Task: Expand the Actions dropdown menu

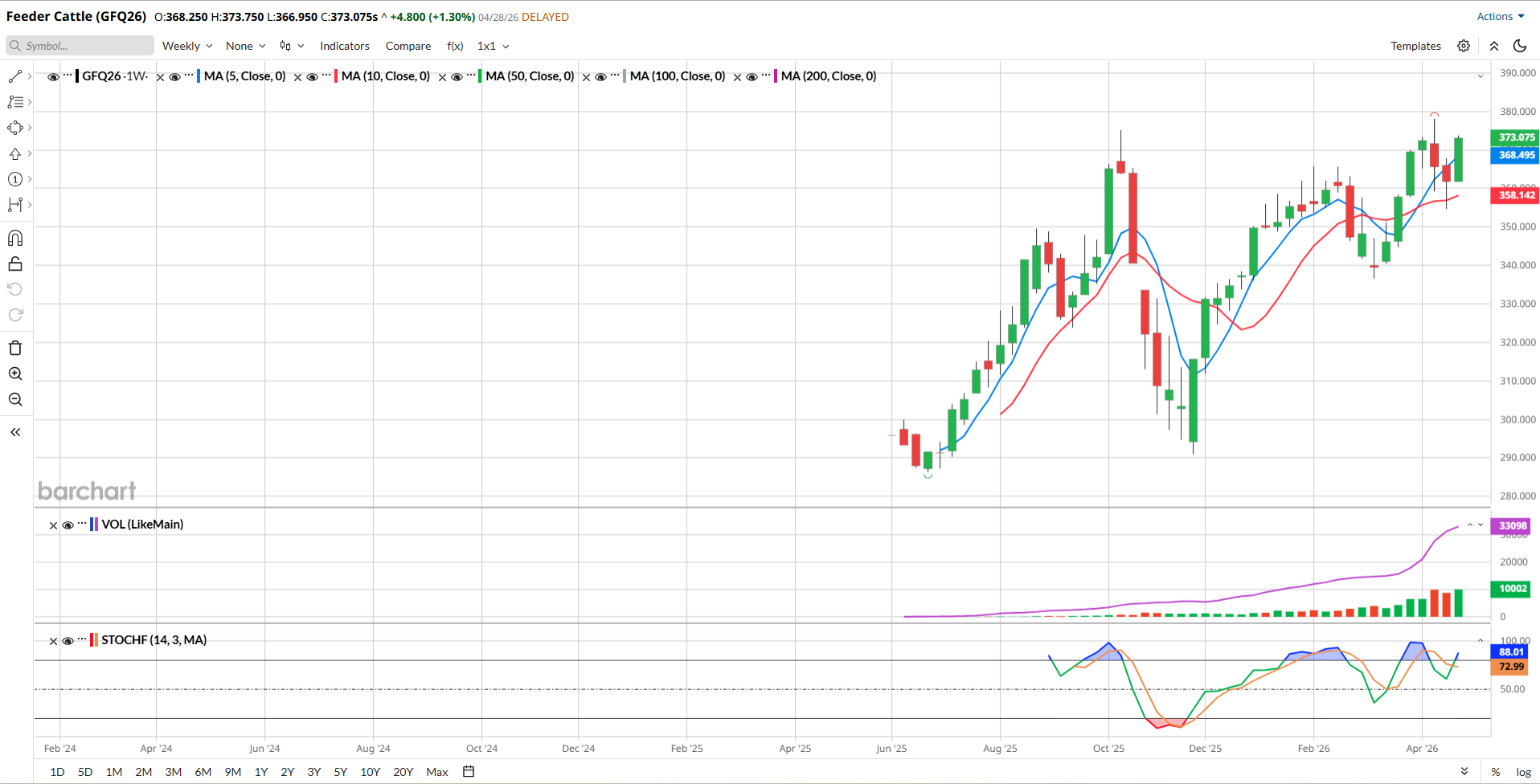Action: pos(1500,16)
